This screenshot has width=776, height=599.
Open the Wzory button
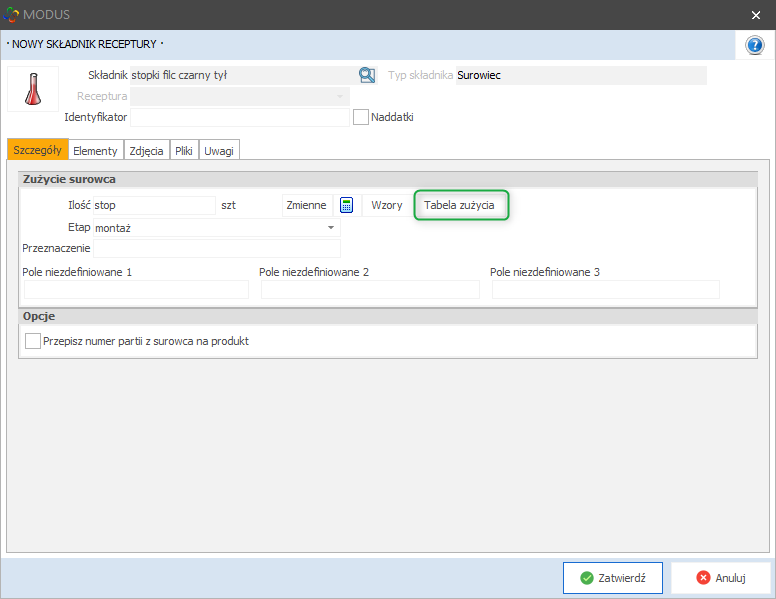[387, 205]
